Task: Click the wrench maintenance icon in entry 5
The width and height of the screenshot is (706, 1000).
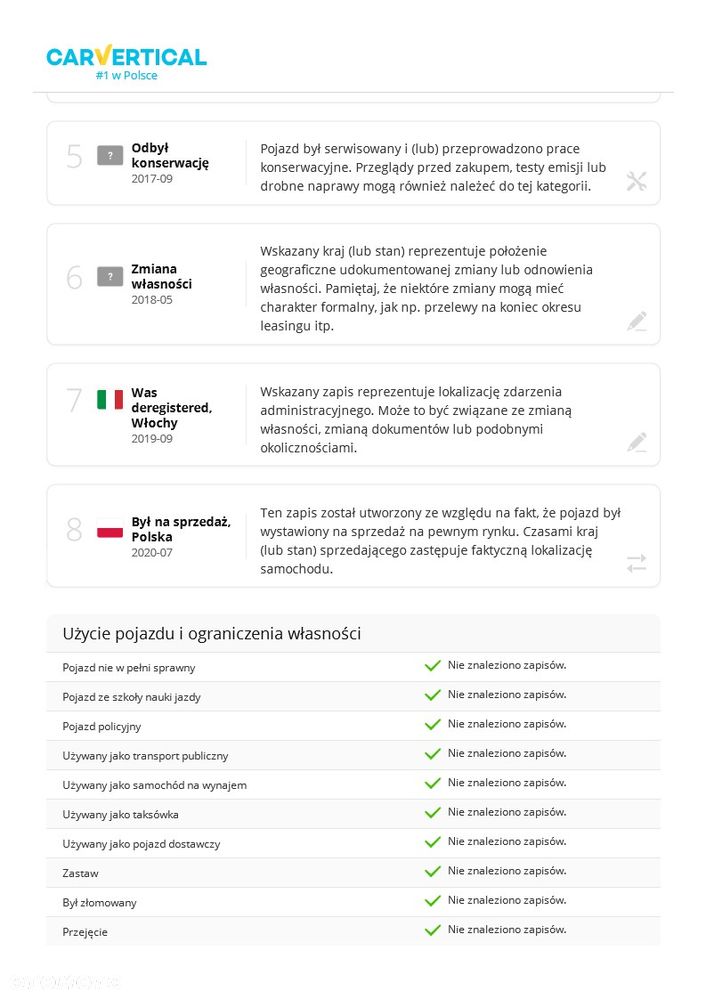Action: pos(636,181)
